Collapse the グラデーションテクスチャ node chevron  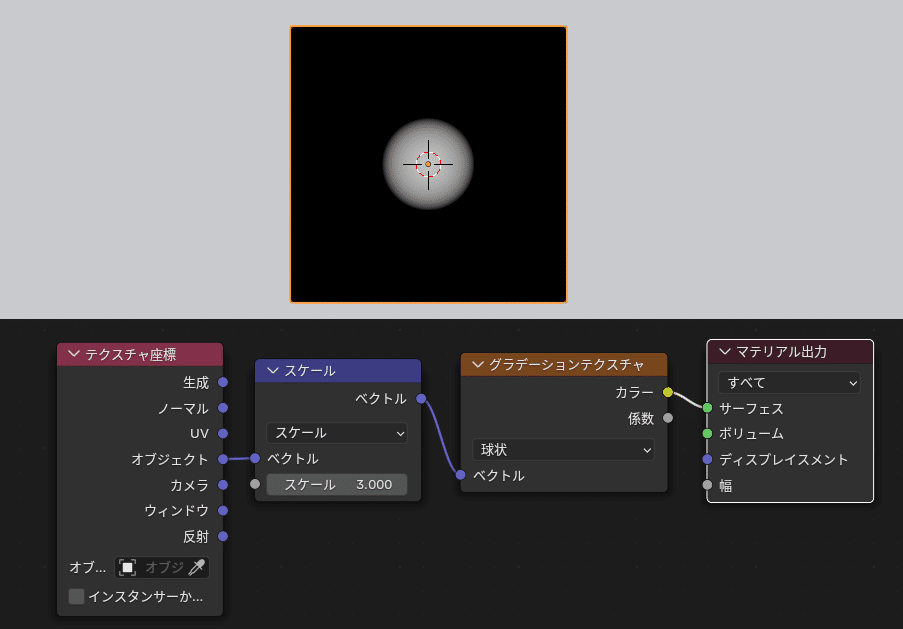tap(477, 364)
